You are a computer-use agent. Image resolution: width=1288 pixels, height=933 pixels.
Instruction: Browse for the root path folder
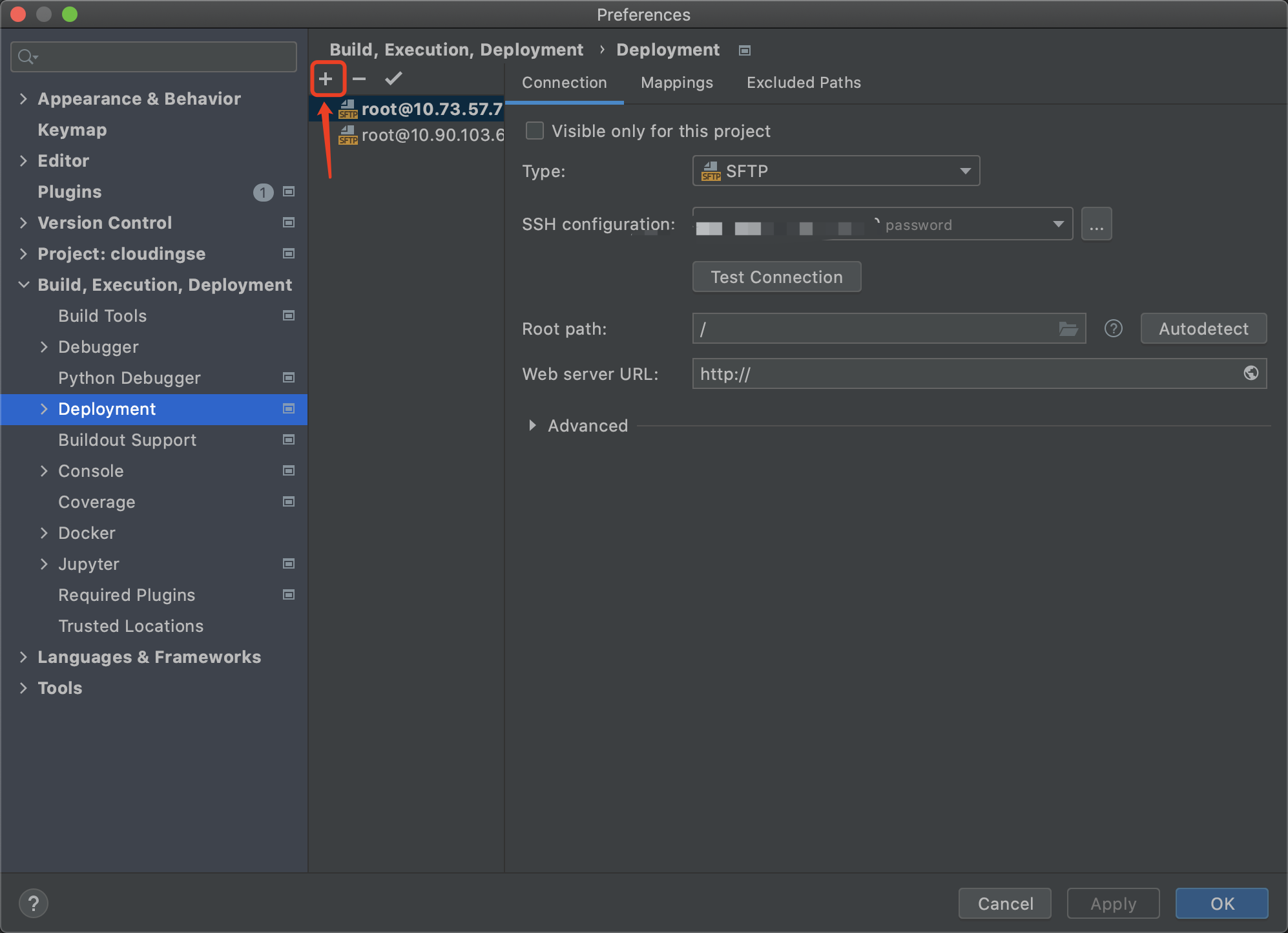(x=1069, y=328)
